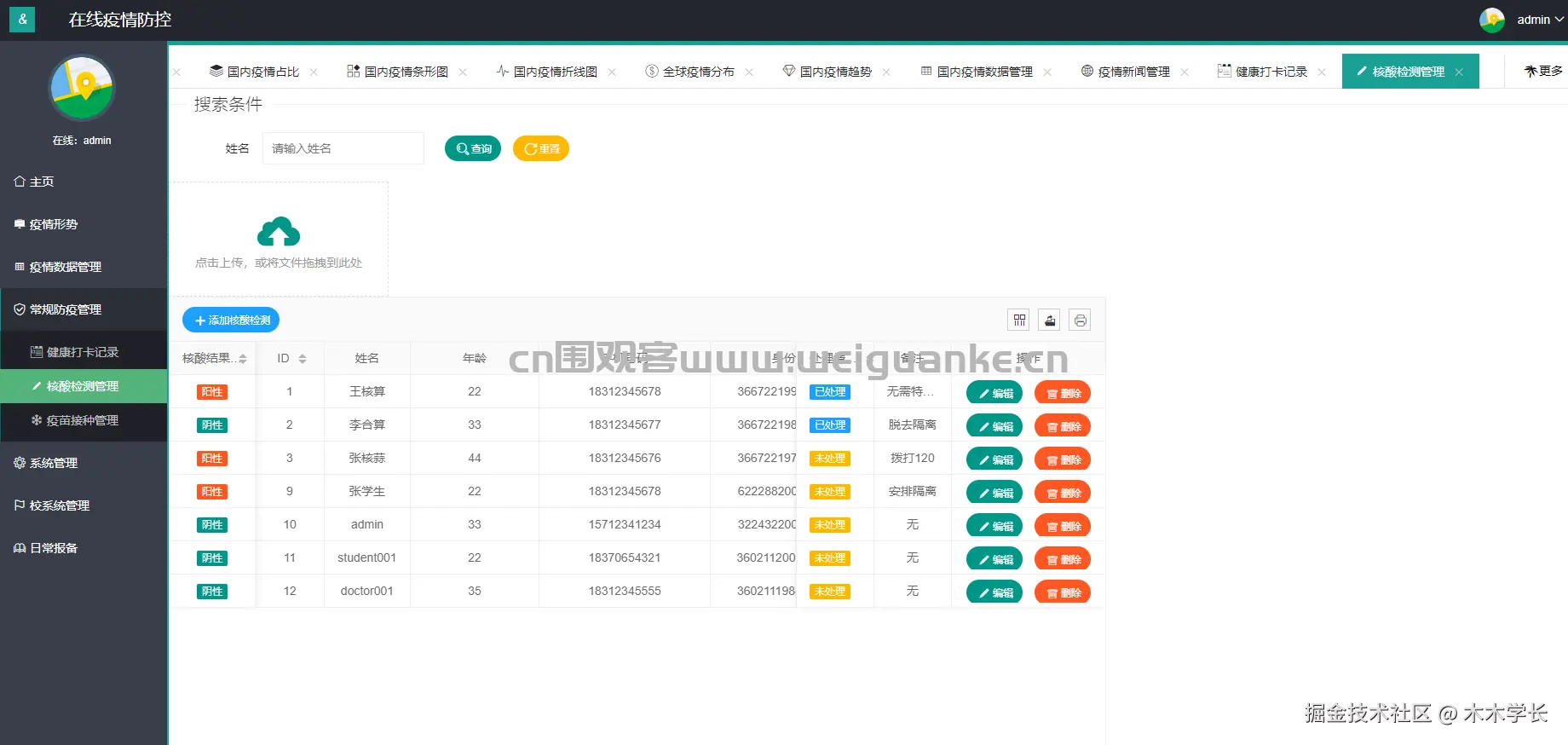
Task: Edit the row for 张核蒜
Action: pos(994,459)
